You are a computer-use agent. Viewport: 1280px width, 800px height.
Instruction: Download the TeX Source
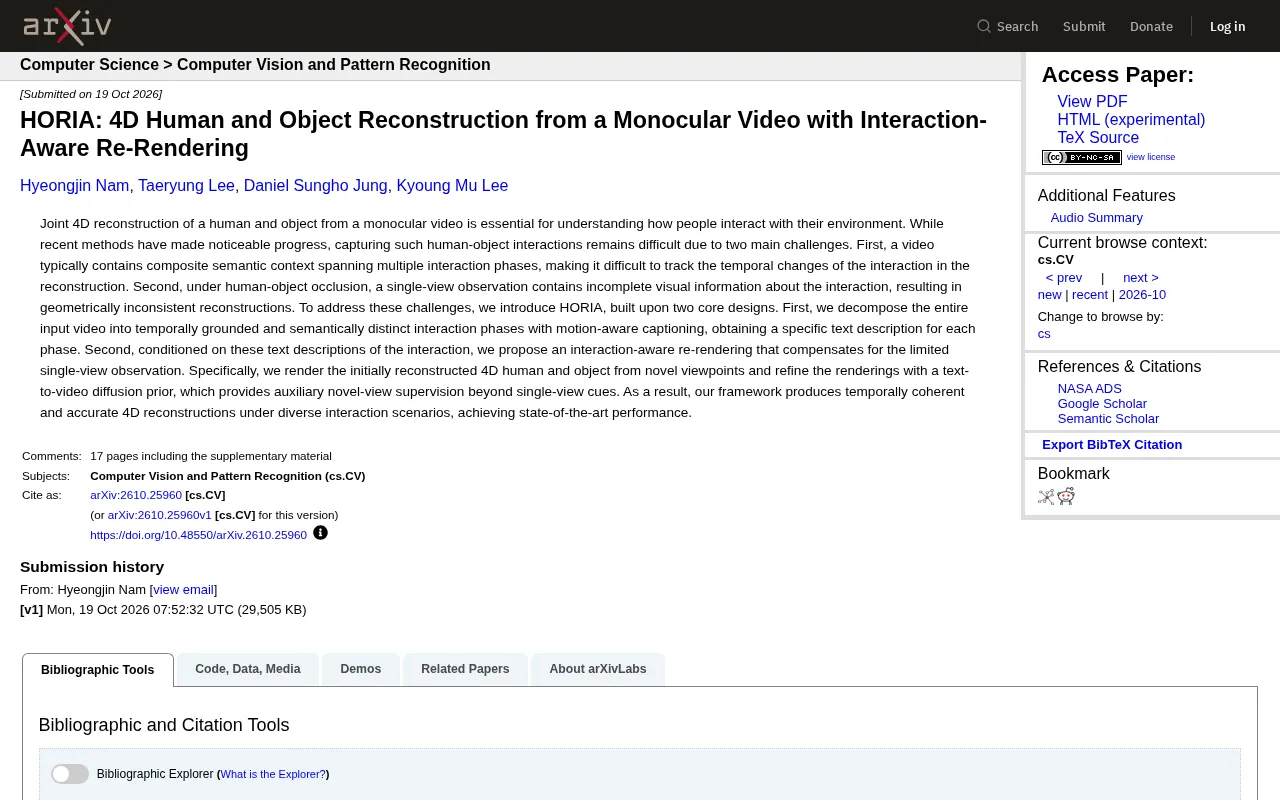(x=1098, y=138)
